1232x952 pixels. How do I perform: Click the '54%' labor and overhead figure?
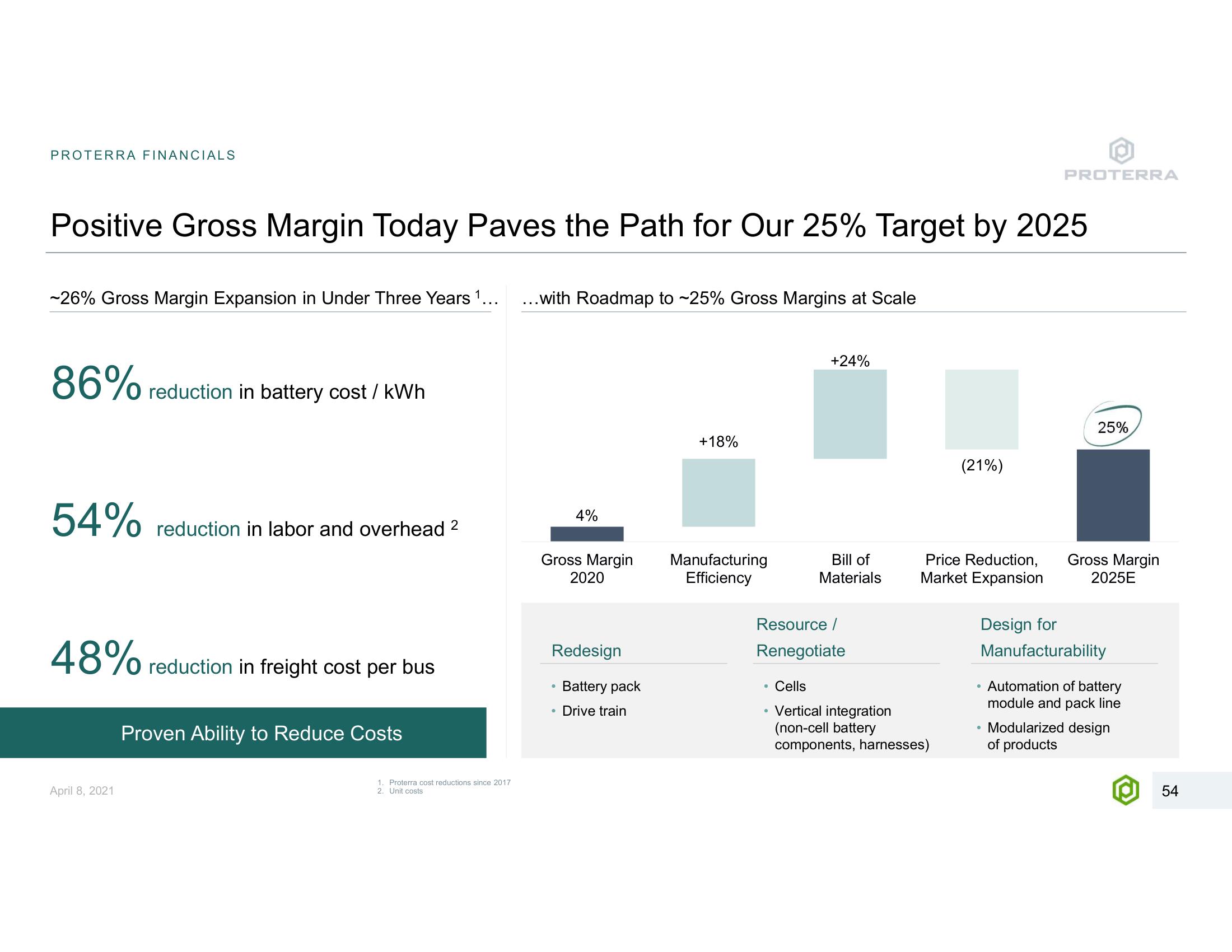click(96, 521)
